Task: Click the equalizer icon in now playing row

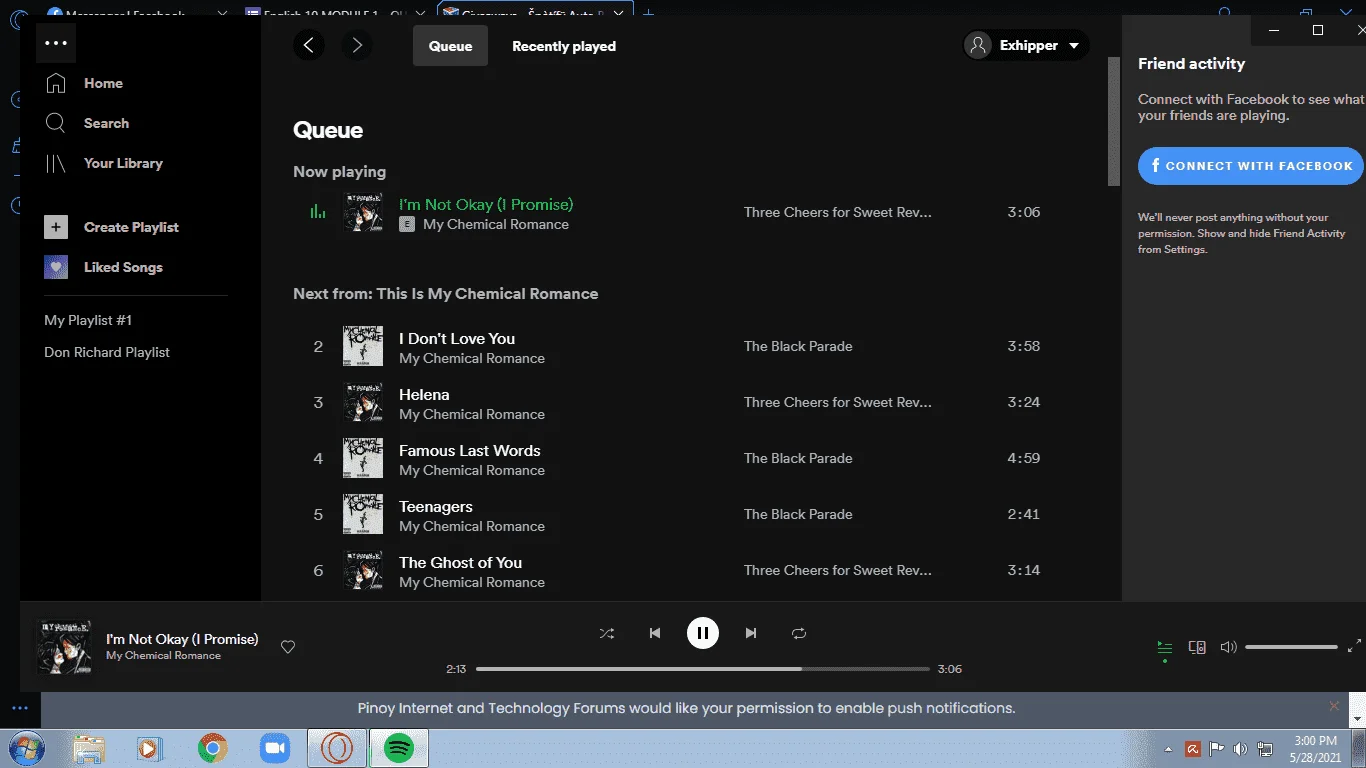Action: tap(318, 212)
